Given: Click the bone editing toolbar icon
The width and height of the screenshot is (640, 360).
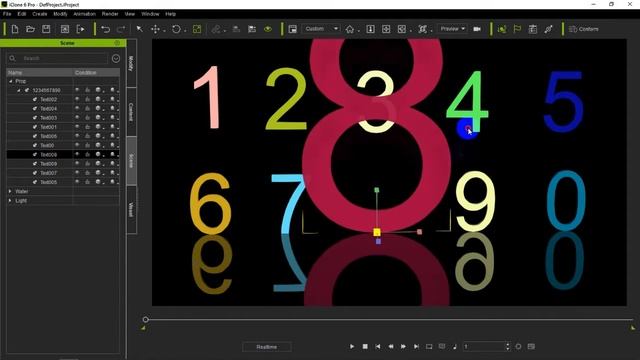Looking at the screenshot, I should (x=548, y=29).
